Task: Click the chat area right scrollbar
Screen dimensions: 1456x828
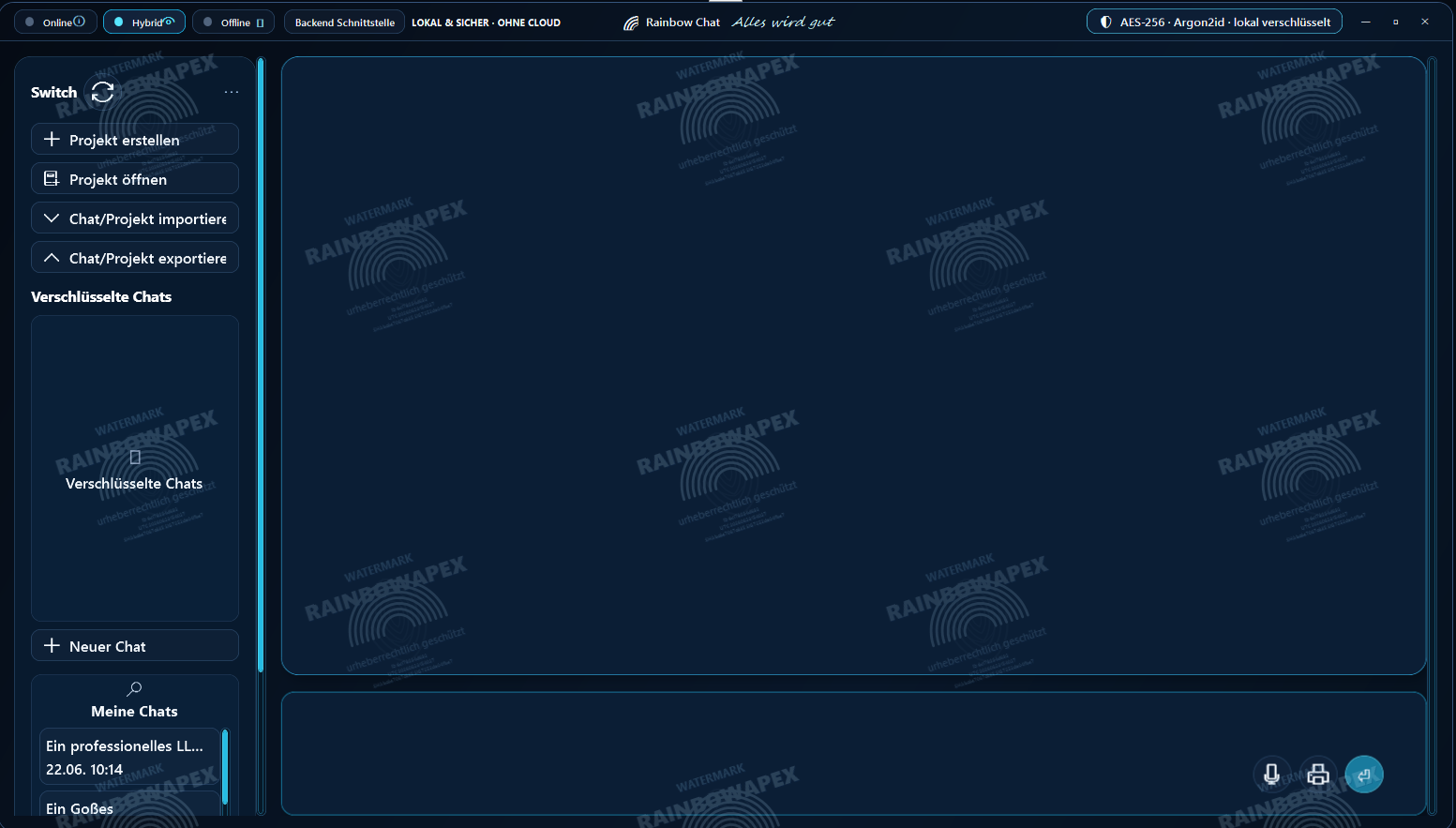Action: click(1432, 436)
